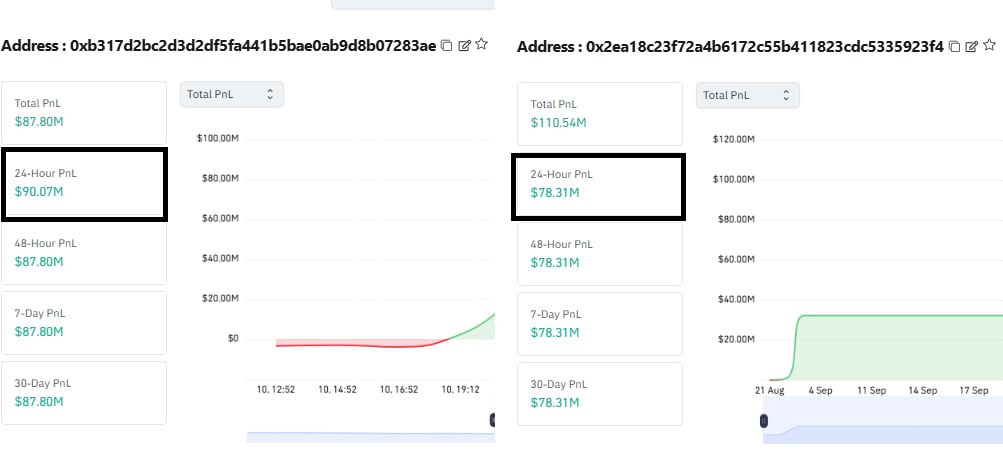
Task: Copy the 0xb317d2bc address
Action: [x=447, y=46]
